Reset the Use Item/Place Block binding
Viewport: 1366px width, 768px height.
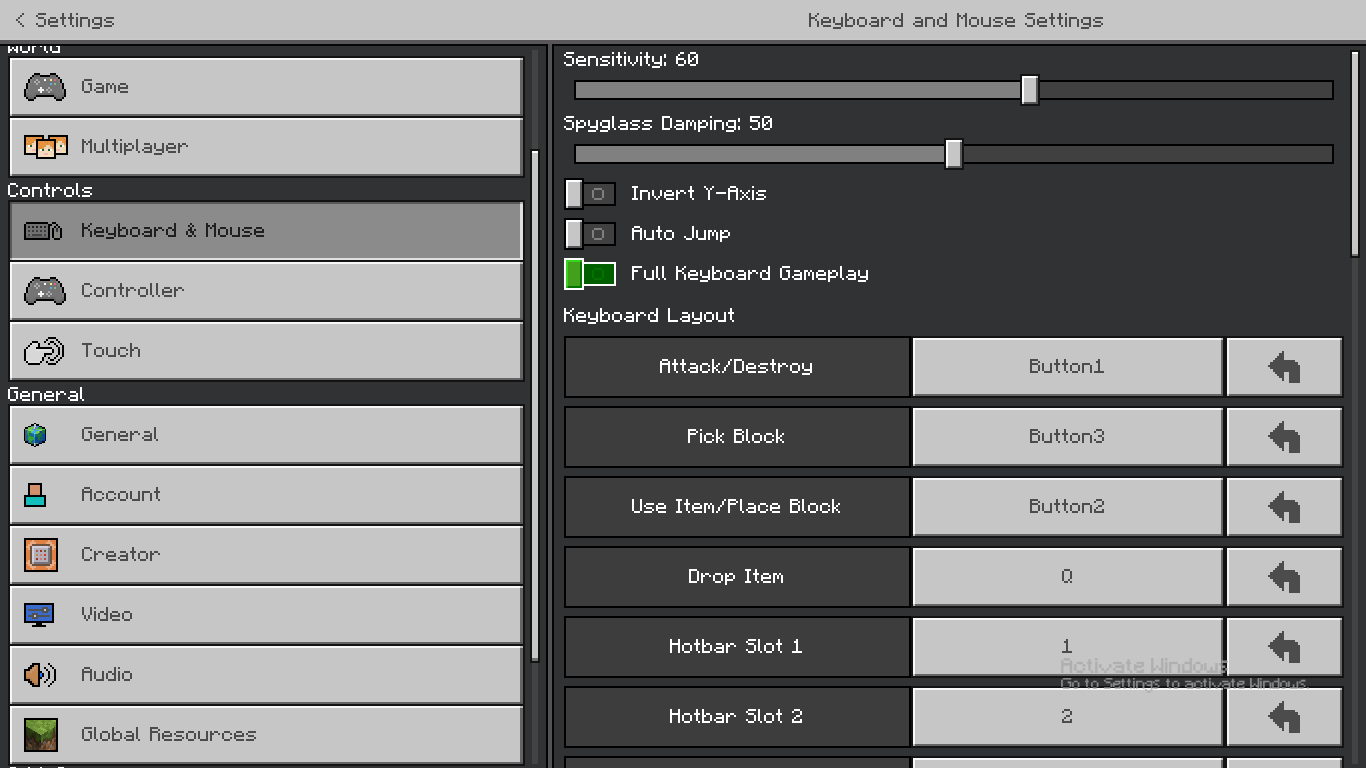click(1284, 507)
